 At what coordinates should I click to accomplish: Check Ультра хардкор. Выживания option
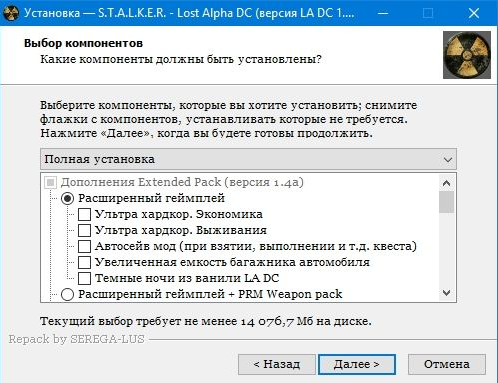tap(84, 230)
